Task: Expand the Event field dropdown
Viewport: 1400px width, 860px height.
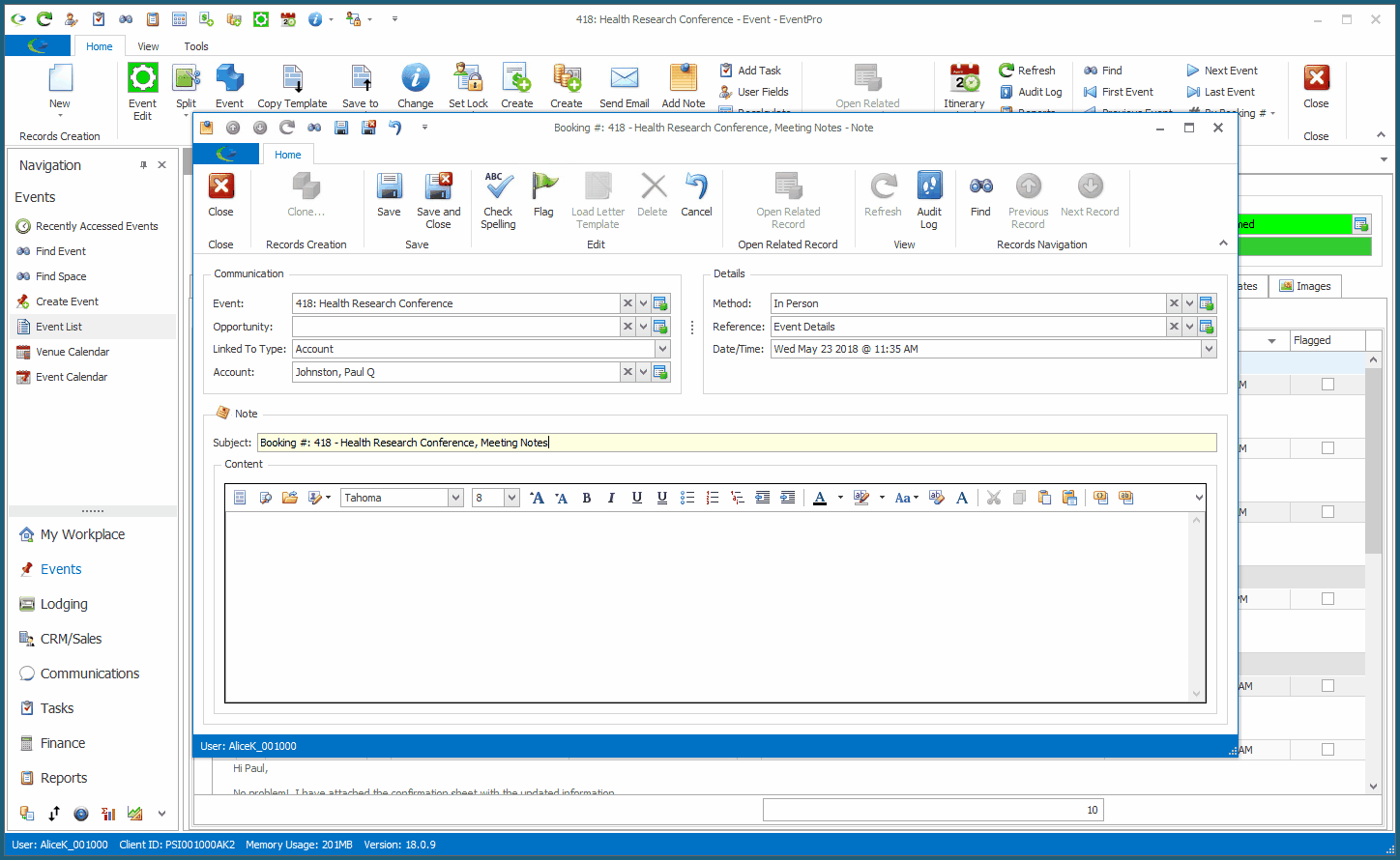Action: point(643,303)
